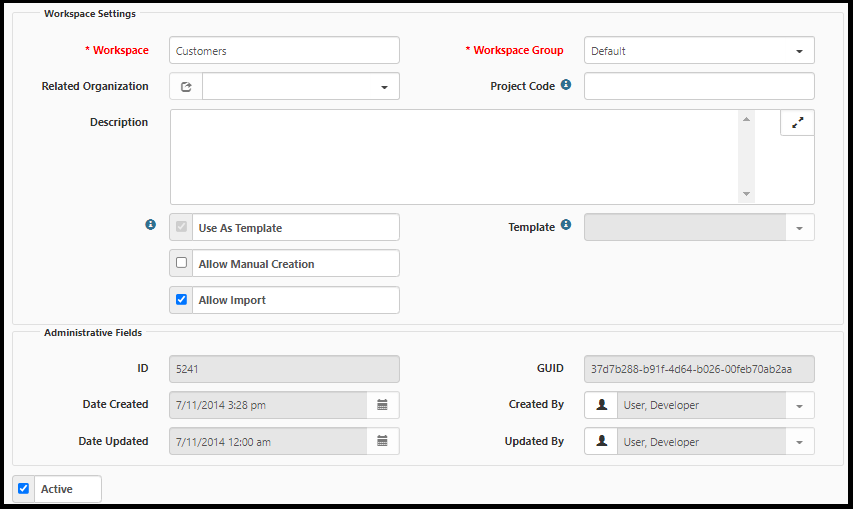Expand the Related Organization dropdown

[x=384, y=88]
